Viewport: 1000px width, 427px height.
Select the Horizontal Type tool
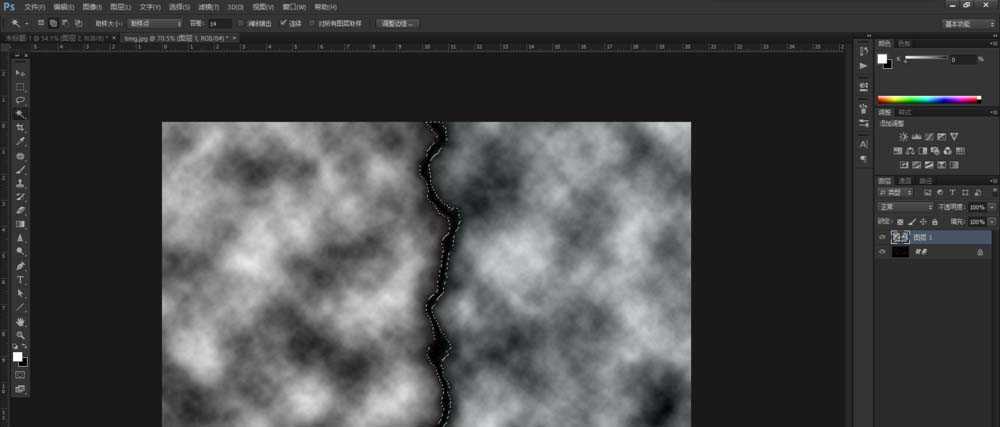click(20, 280)
